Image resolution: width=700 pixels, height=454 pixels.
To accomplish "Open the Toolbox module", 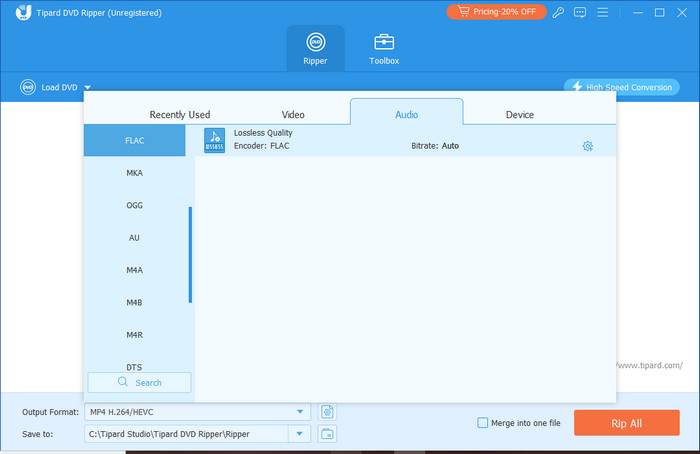I will tap(384, 48).
